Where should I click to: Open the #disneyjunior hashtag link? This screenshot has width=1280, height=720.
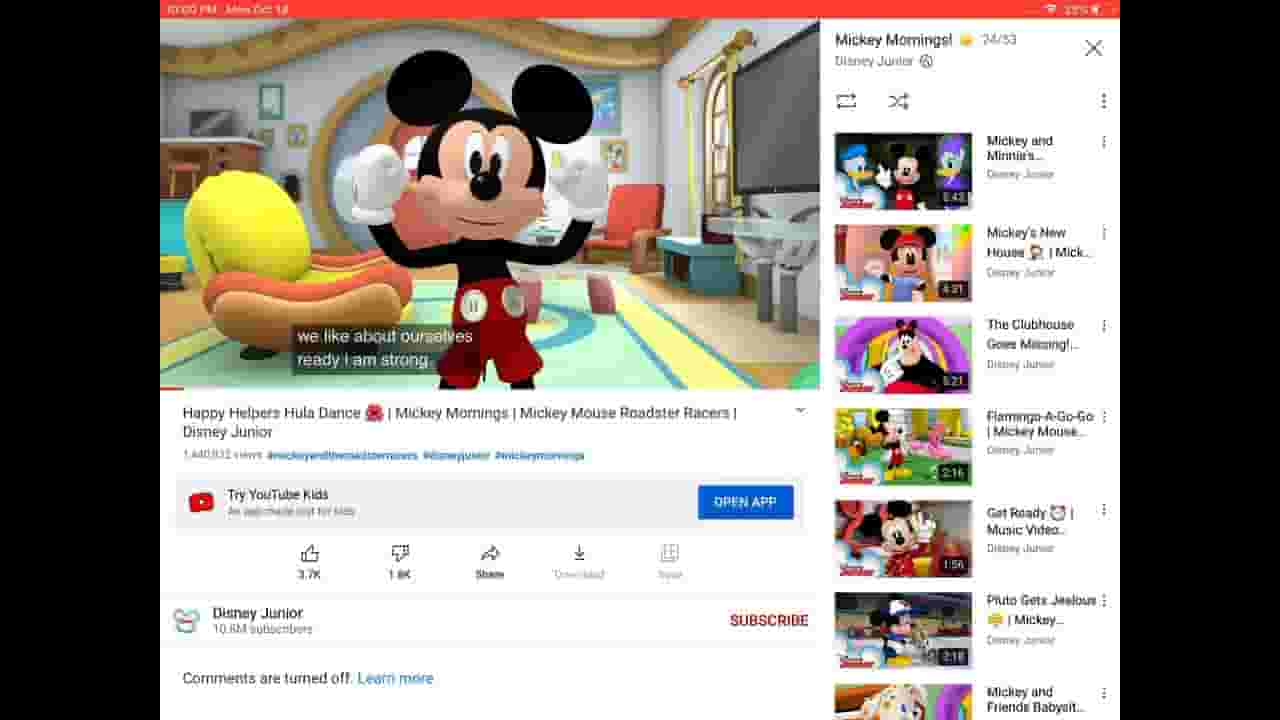pos(456,455)
